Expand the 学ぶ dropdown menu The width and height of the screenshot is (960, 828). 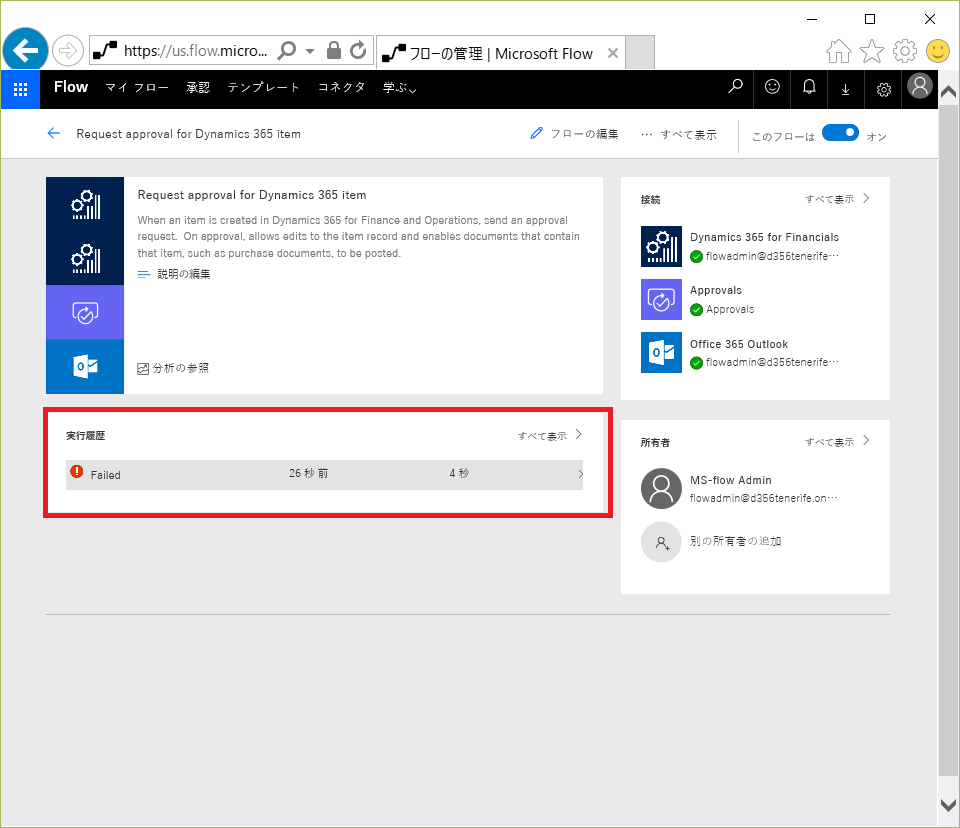[x=400, y=88]
